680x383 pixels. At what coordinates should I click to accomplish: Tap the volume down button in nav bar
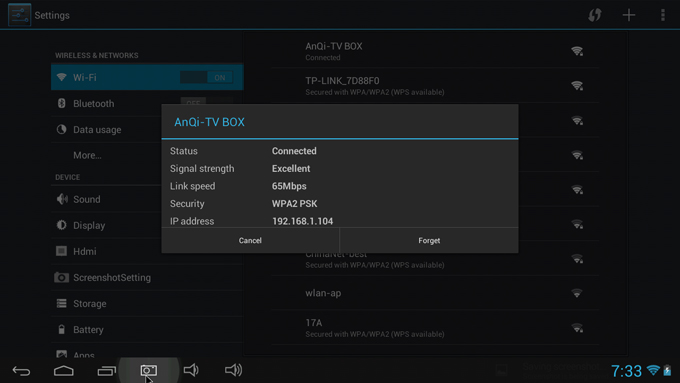click(191, 370)
